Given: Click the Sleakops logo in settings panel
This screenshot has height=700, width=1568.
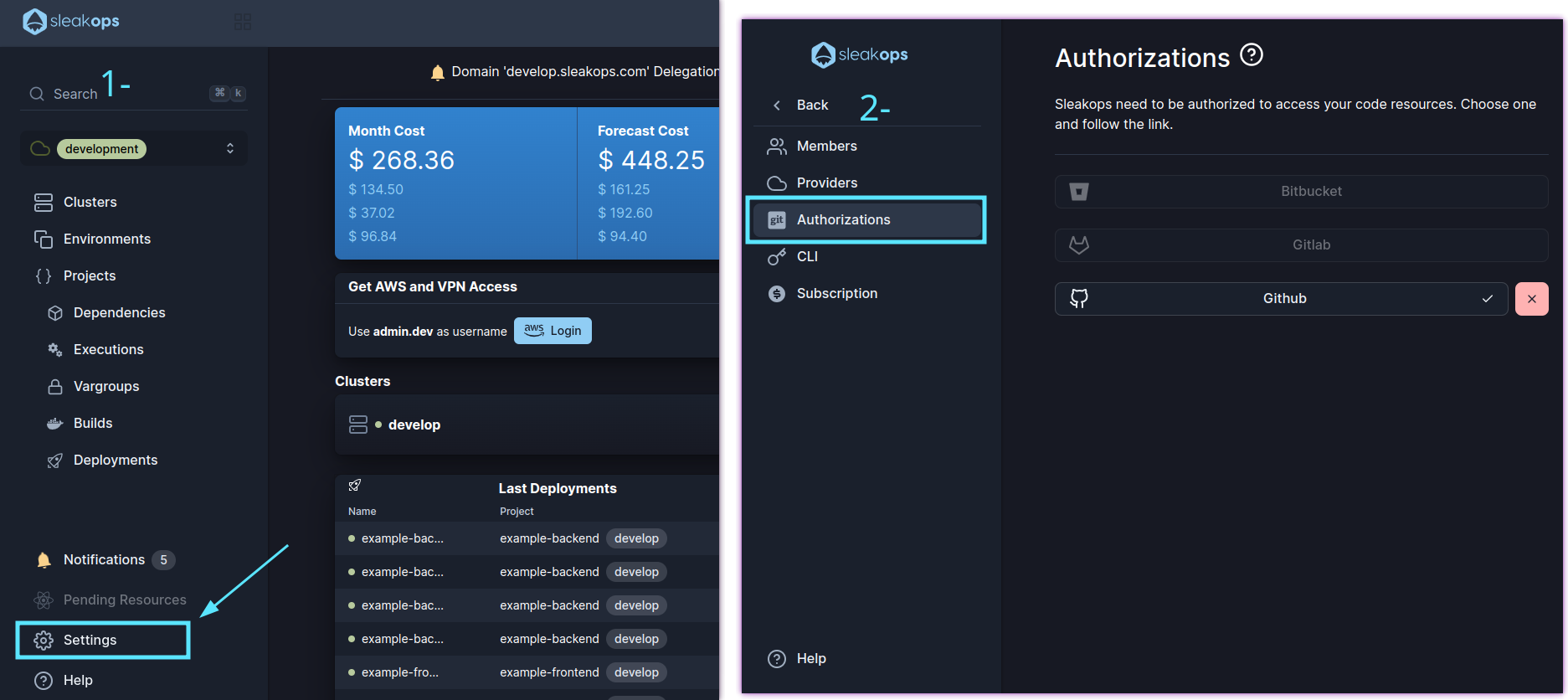Looking at the screenshot, I should [860, 54].
